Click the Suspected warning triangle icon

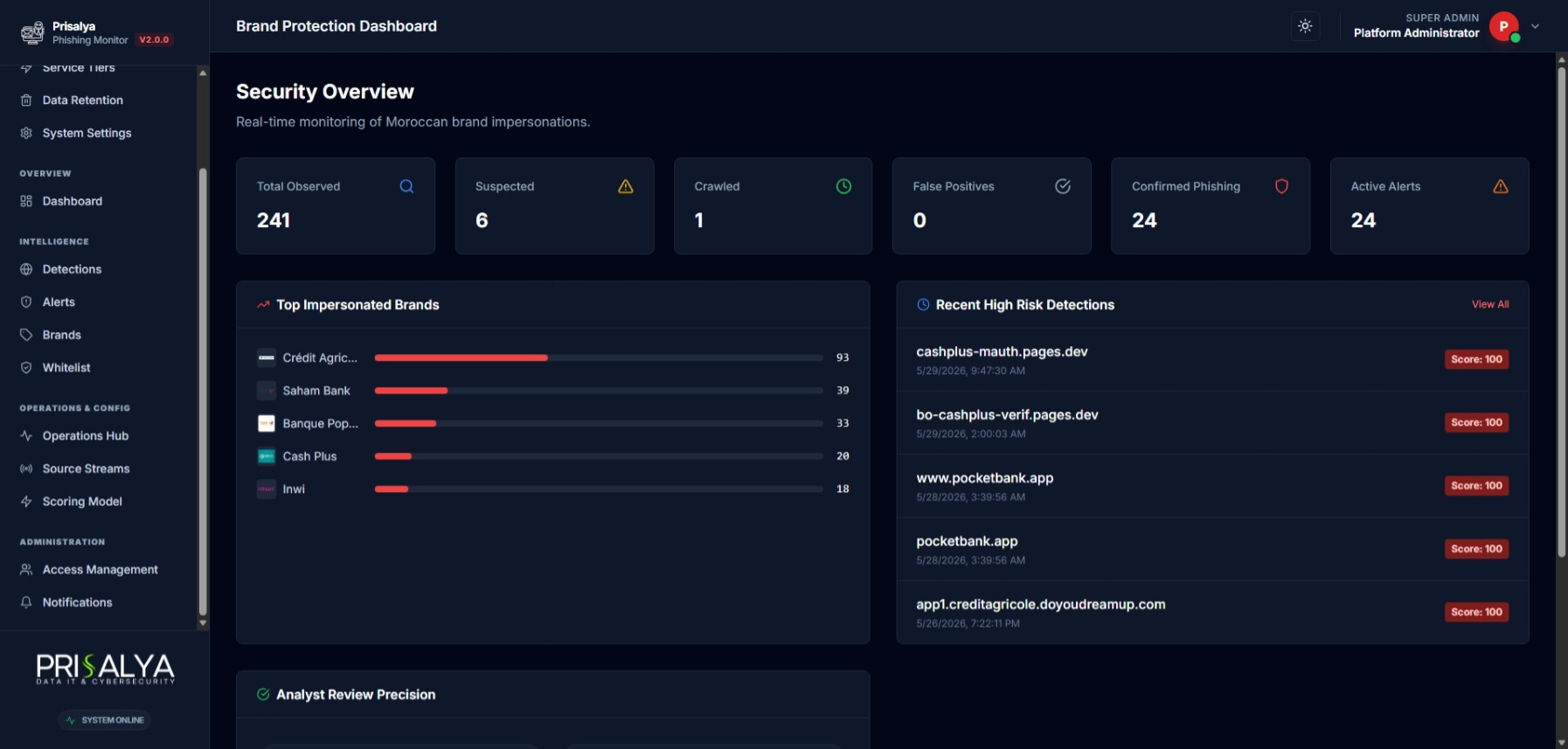tap(626, 186)
